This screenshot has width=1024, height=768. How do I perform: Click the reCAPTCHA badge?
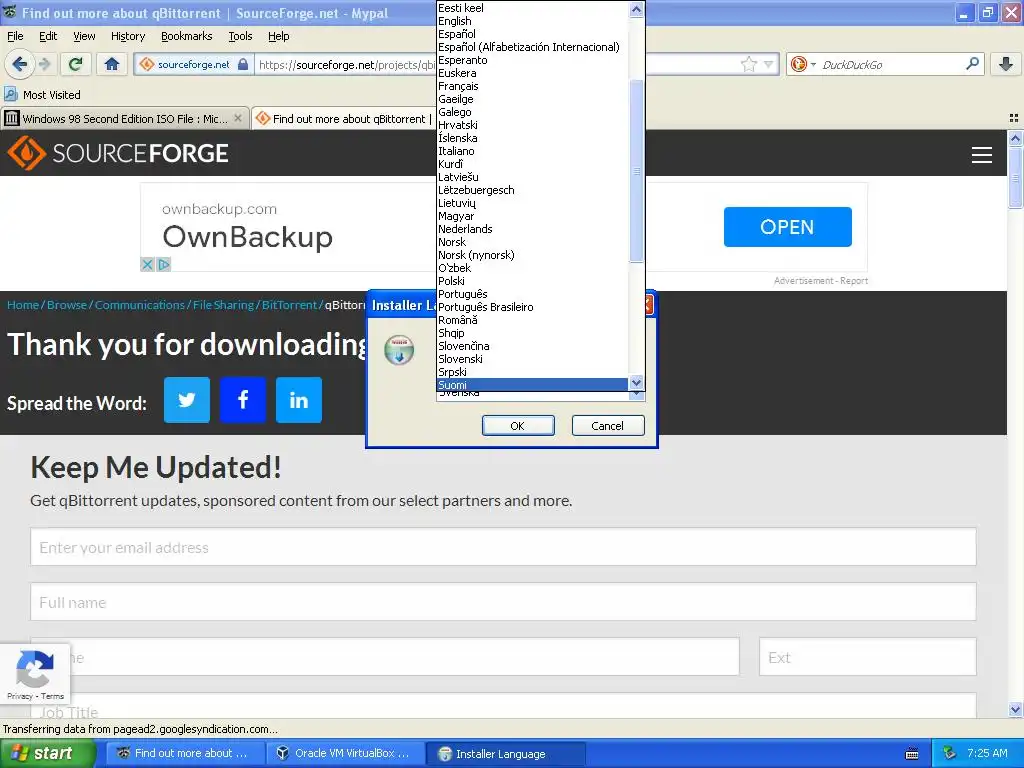point(35,675)
